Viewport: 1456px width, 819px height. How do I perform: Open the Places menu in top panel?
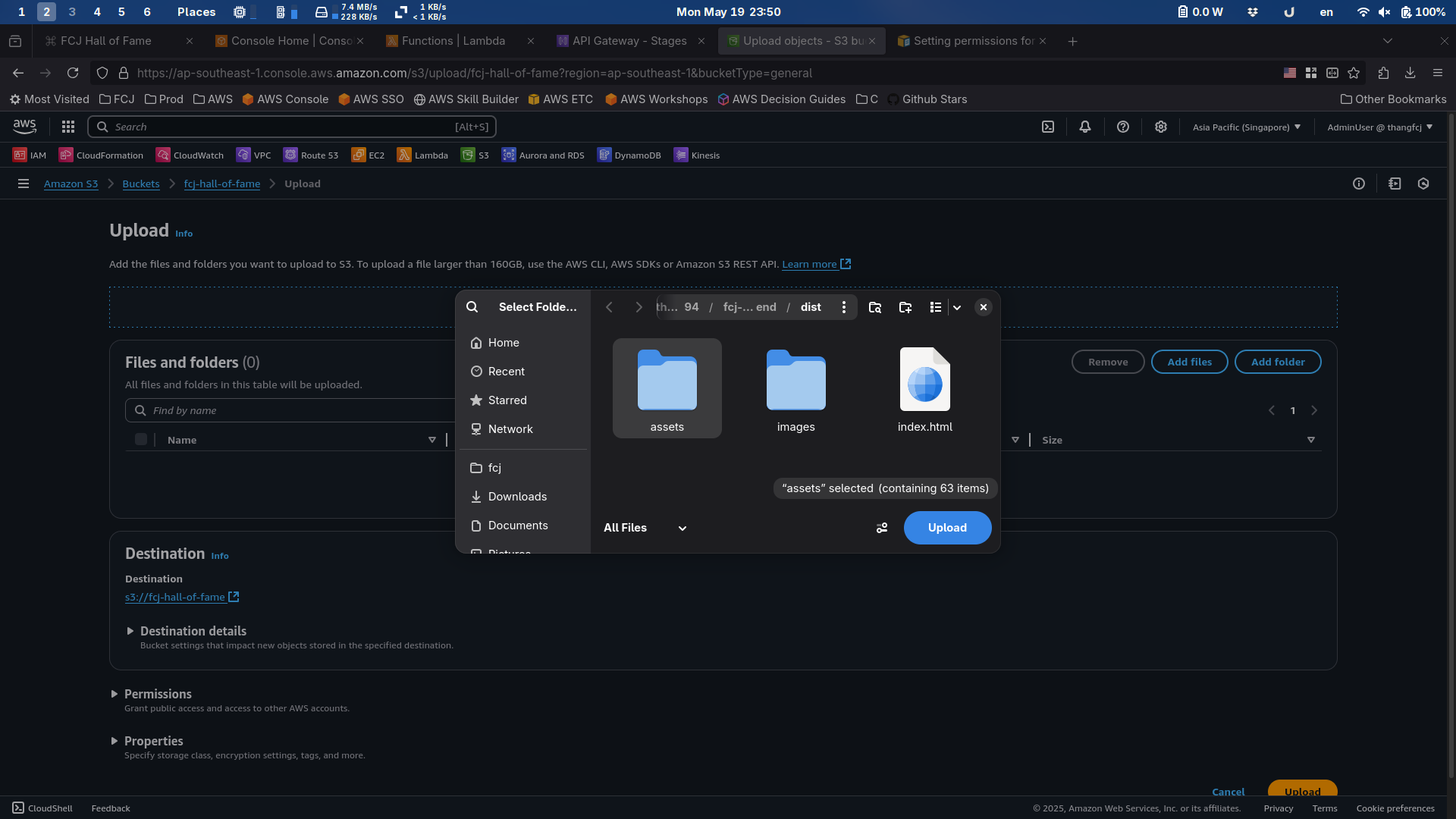pyautogui.click(x=196, y=11)
